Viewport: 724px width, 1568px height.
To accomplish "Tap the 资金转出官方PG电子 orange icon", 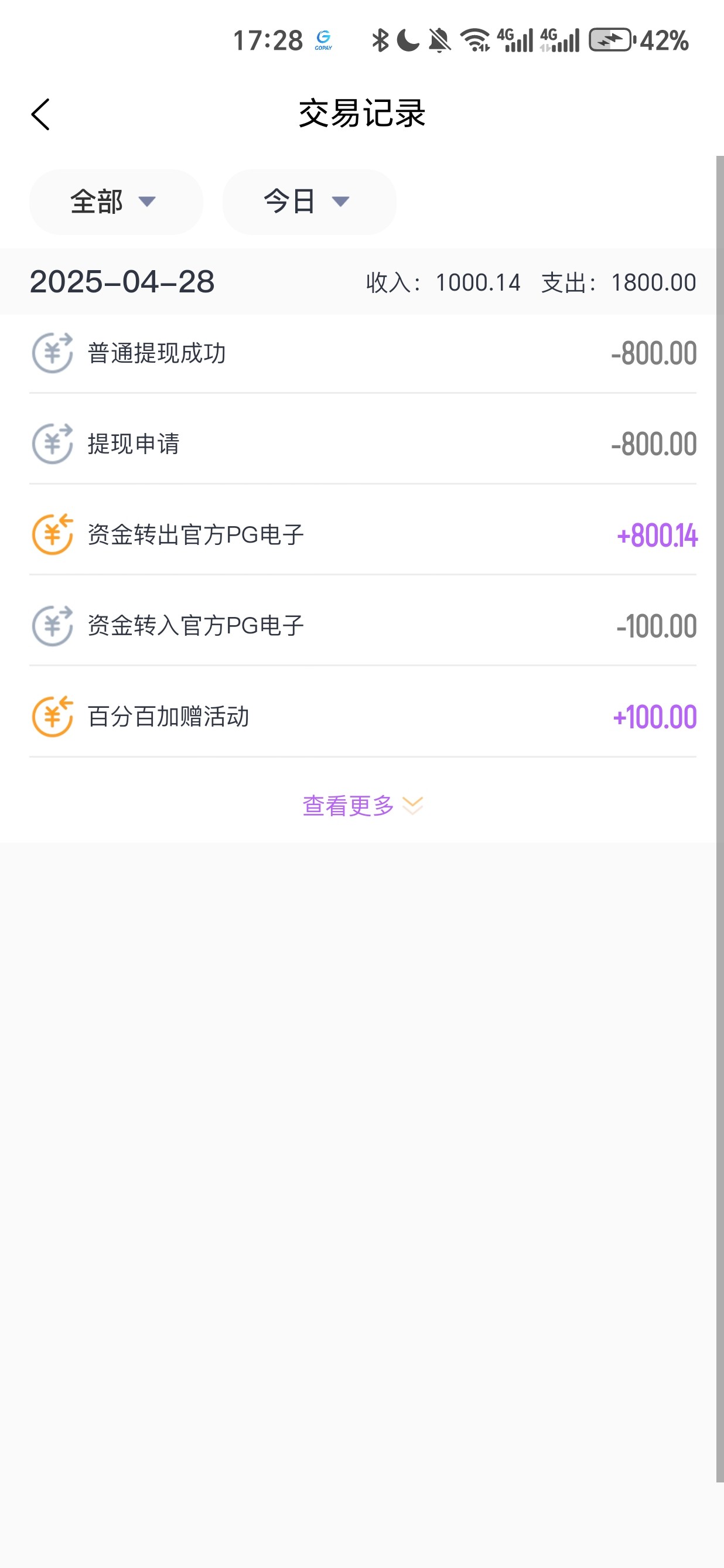I will coord(52,534).
